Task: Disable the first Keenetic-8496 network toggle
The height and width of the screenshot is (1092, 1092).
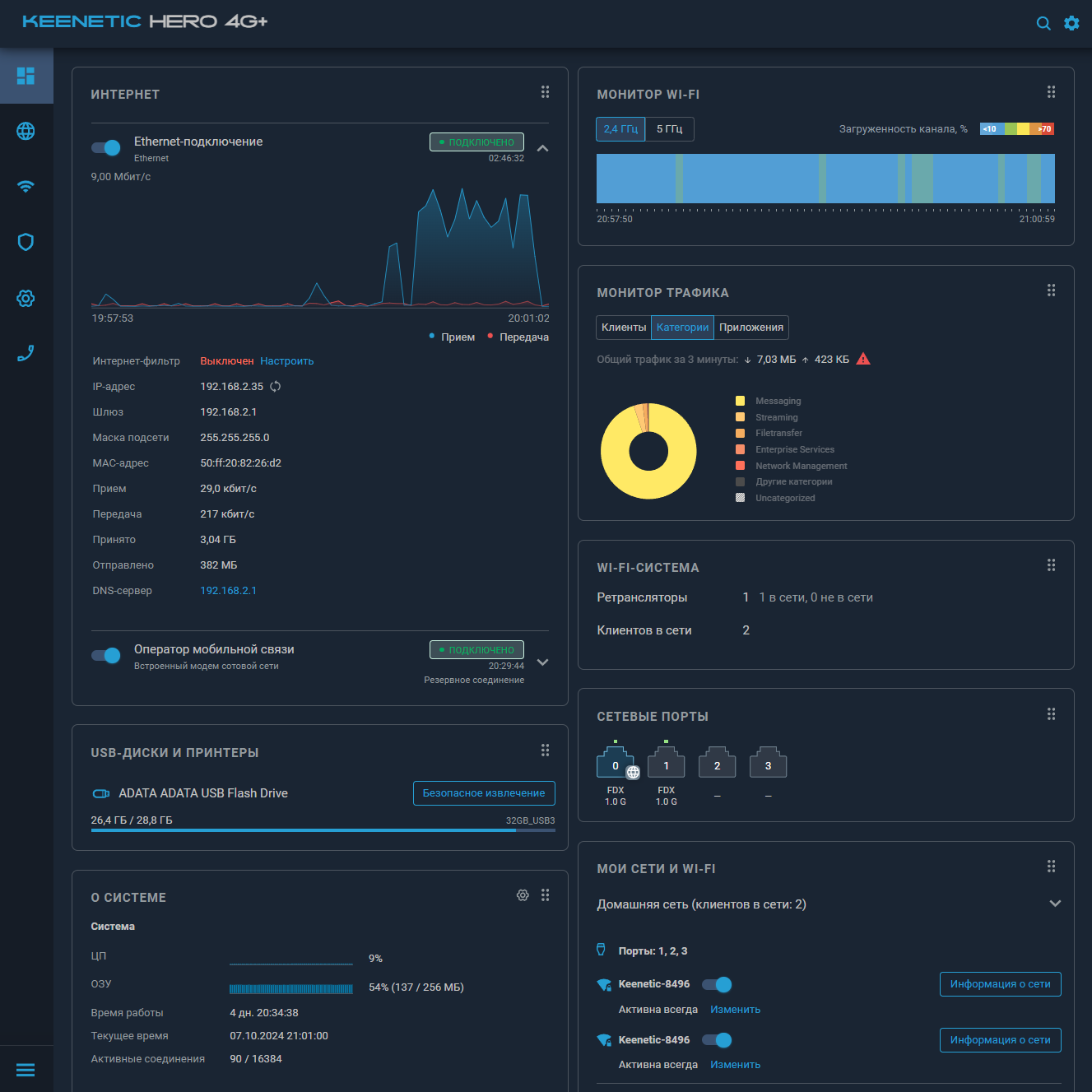Action: pos(717,984)
